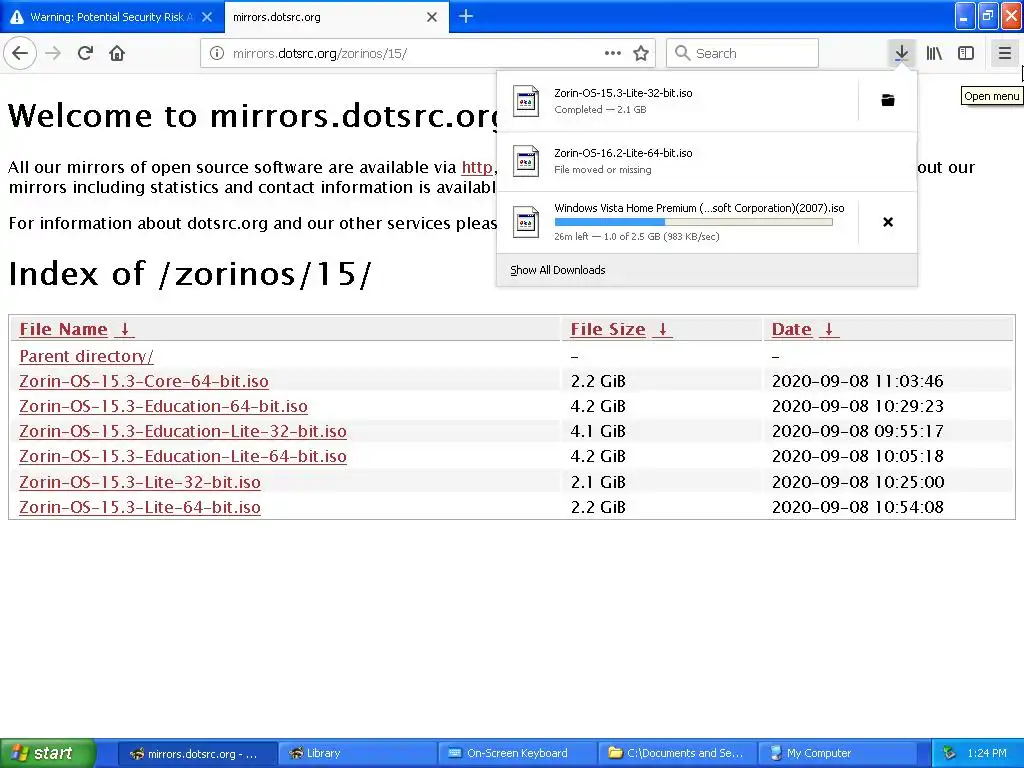The width and height of the screenshot is (1024, 768).
Task: Sort listing by Date
Action: click(x=792, y=329)
